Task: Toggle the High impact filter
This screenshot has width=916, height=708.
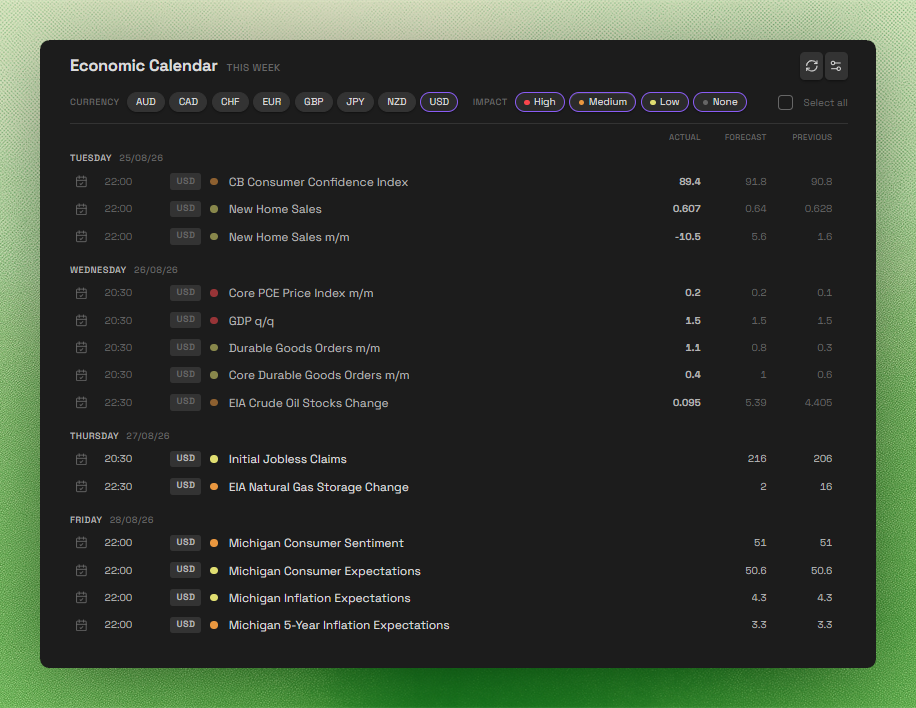Action: click(540, 102)
